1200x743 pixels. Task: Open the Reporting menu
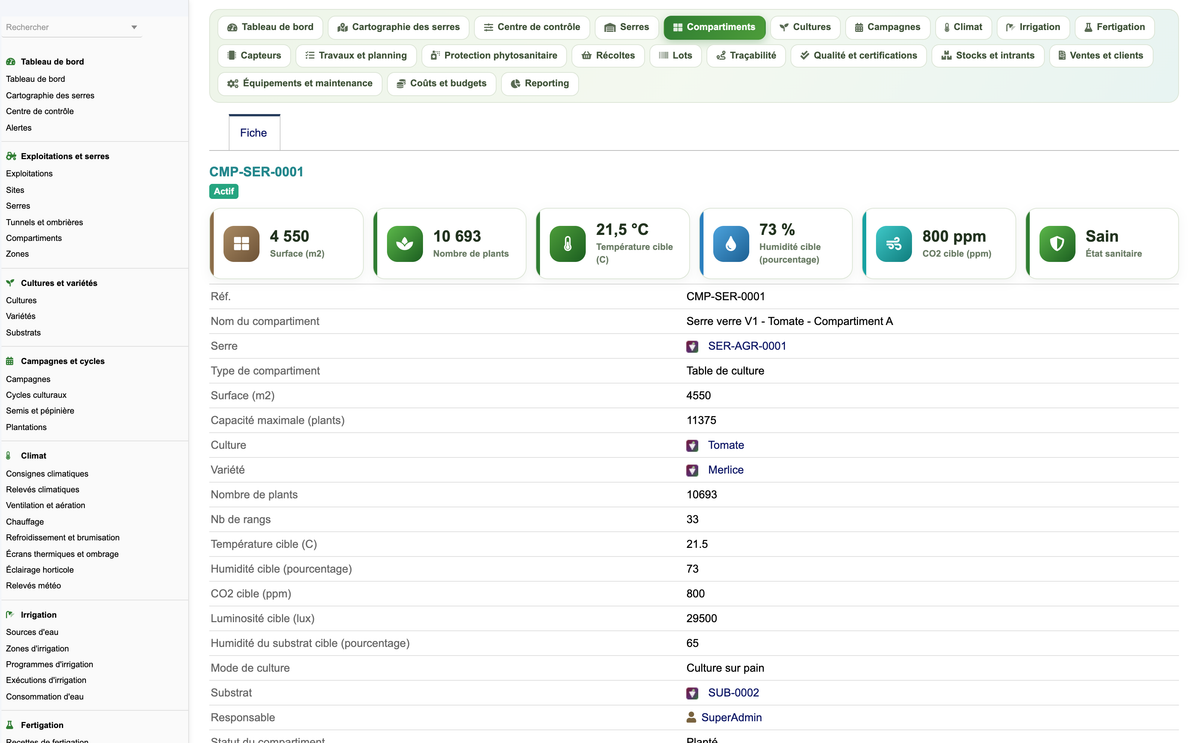[x=540, y=83]
